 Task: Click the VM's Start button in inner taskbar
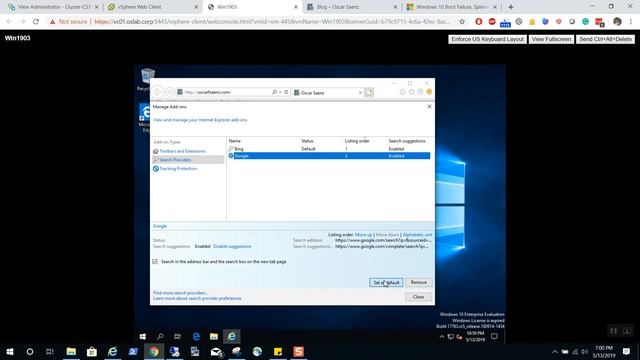click(142, 336)
